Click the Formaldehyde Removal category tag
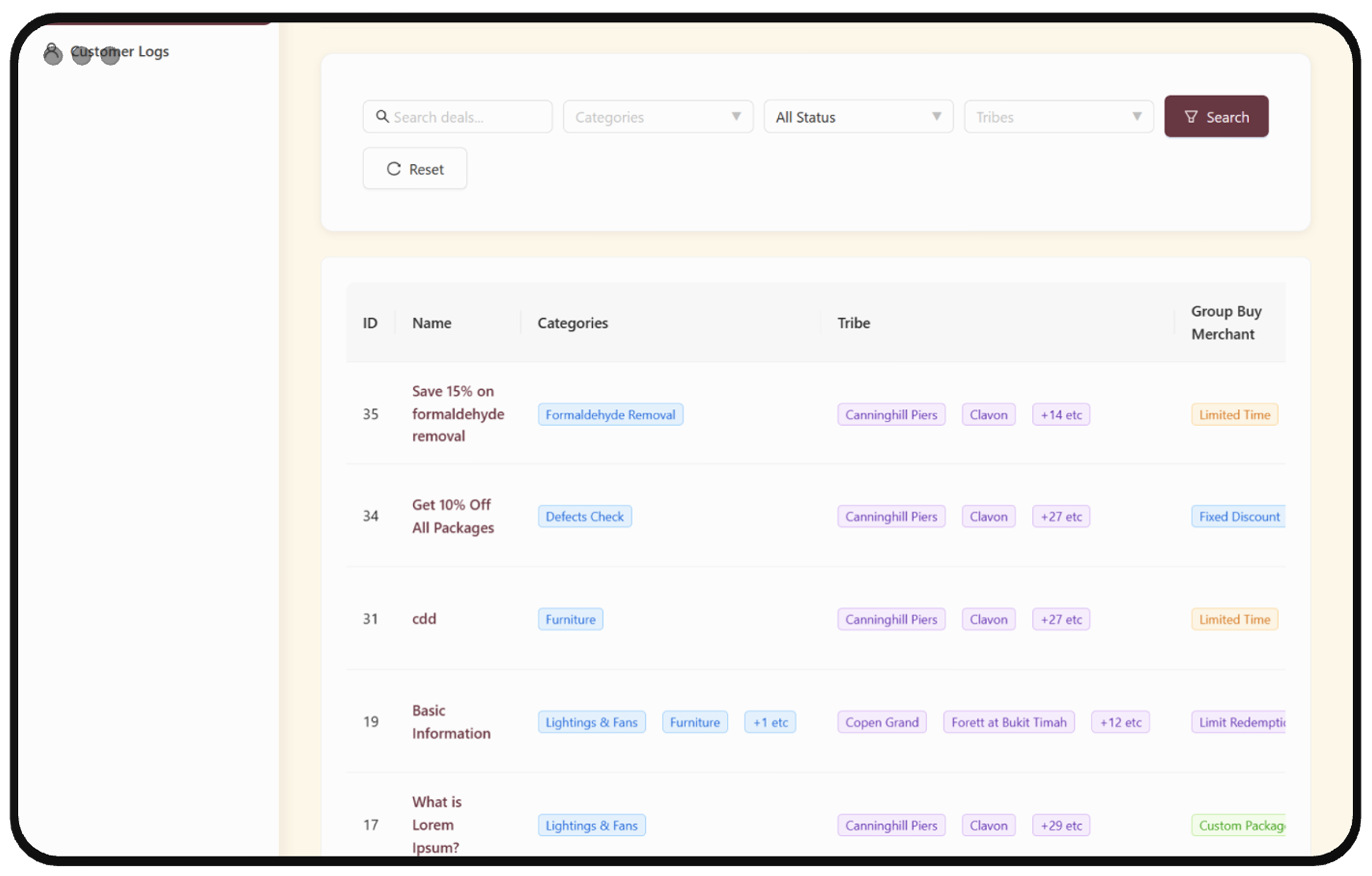 (x=610, y=414)
